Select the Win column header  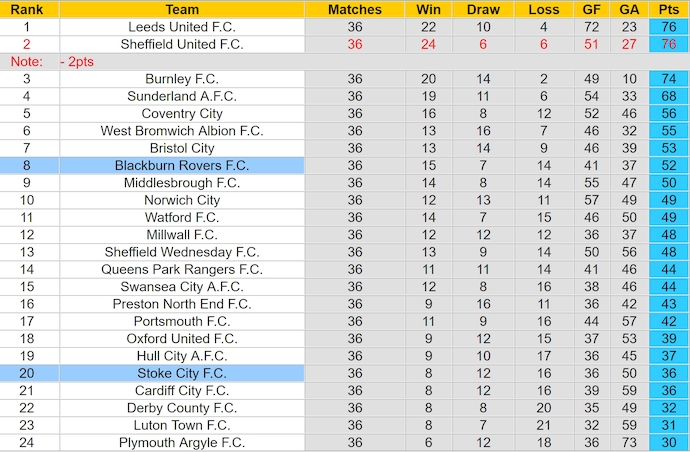pos(429,9)
